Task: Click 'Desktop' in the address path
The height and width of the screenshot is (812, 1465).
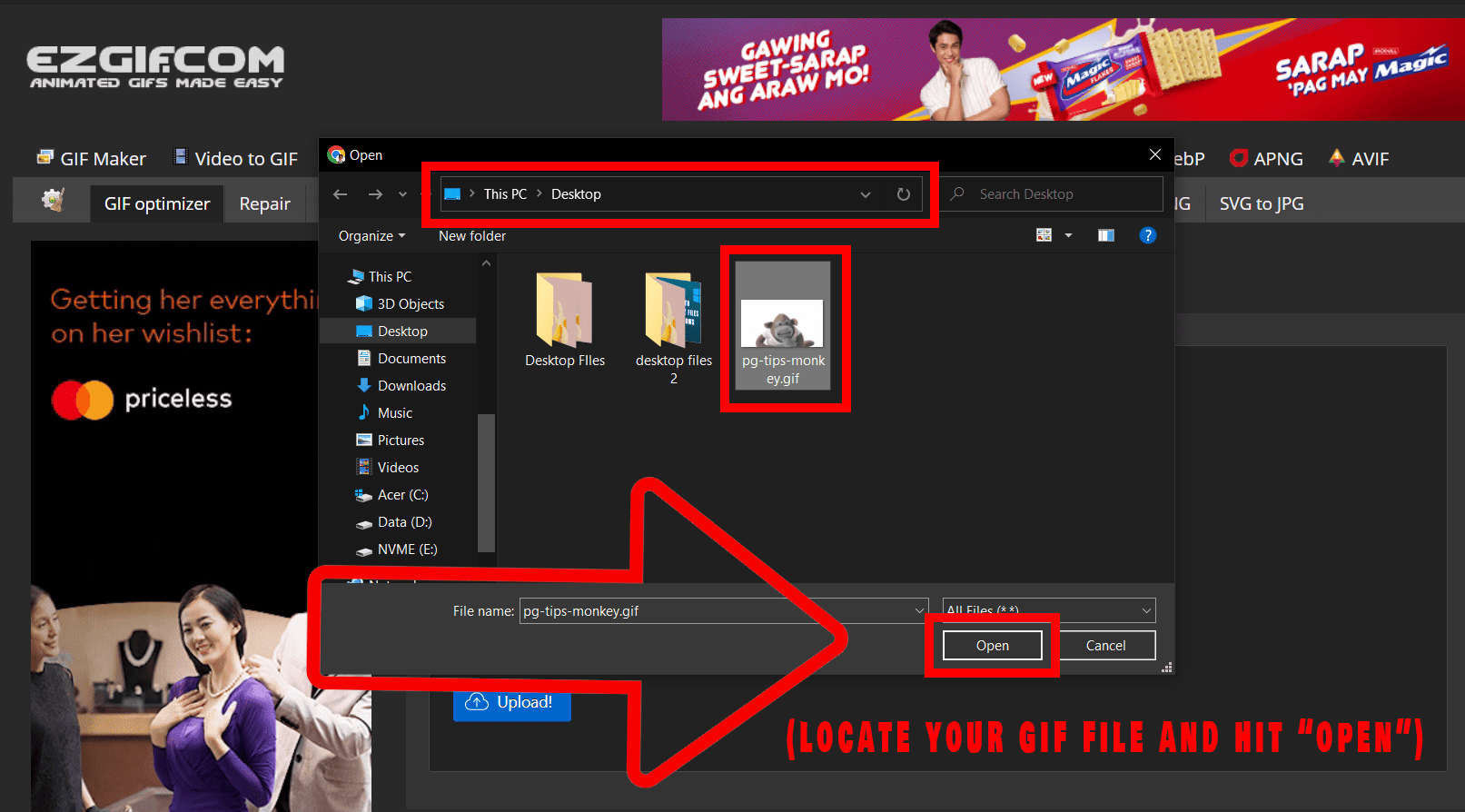Action: coord(576,194)
